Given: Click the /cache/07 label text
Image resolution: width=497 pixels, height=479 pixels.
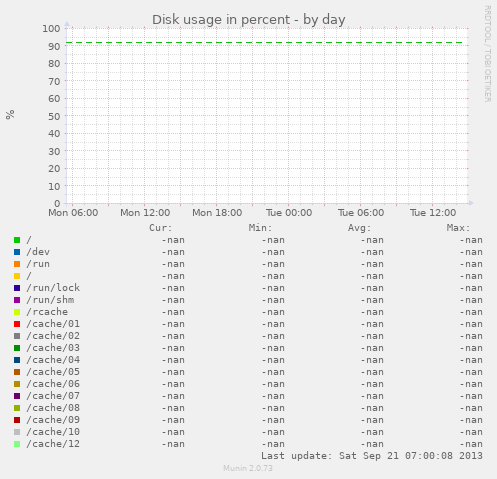Looking at the screenshot, I should [53, 396].
